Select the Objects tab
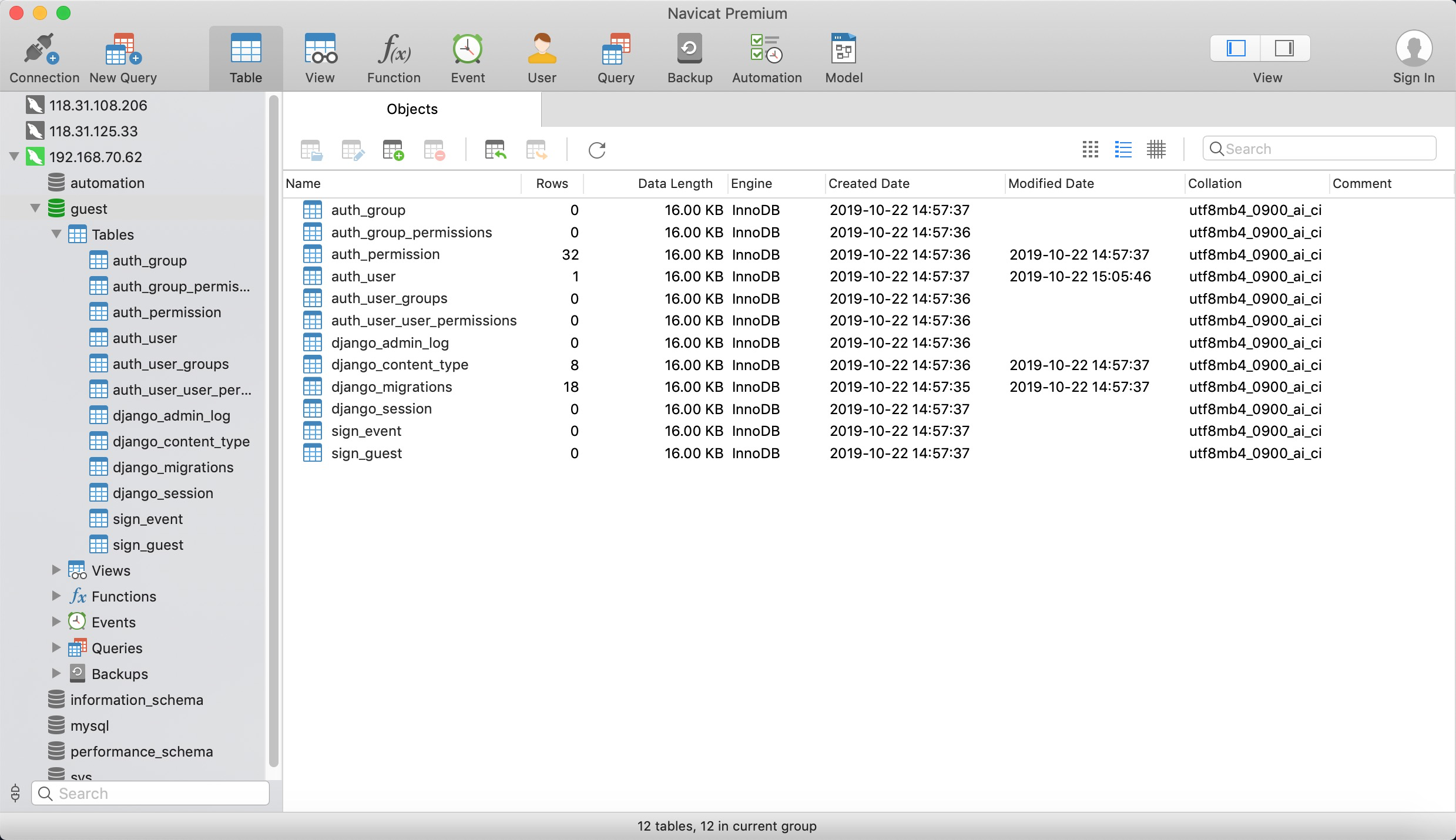Screen dimensions: 1456x840 pos(412,109)
